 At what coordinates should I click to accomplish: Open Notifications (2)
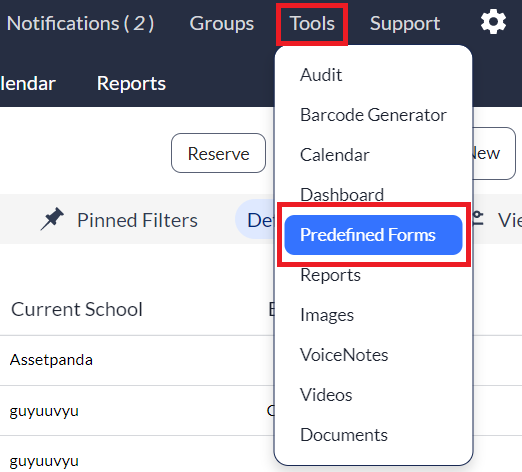pyautogui.click(x=80, y=24)
